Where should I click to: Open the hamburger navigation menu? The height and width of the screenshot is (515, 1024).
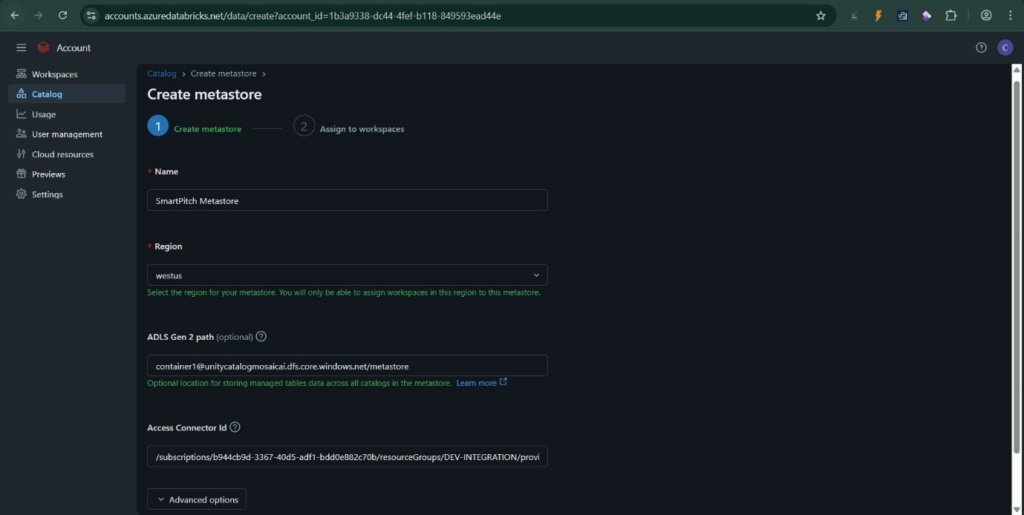coord(21,48)
